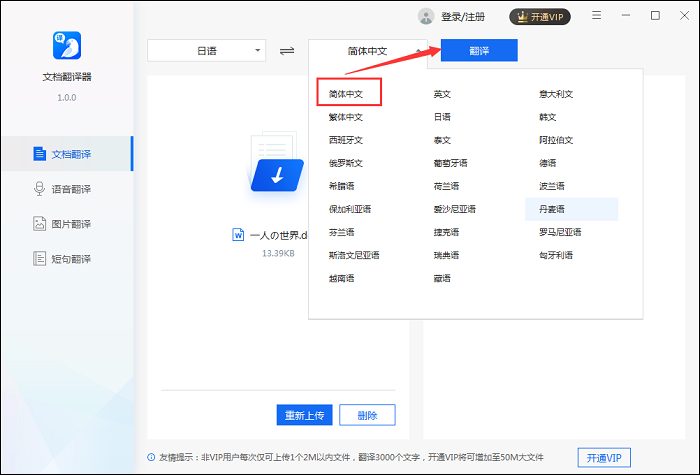Screen dimensions: 700x475
Task: Open the 日语 source language dropdown
Action: [206, 50]
